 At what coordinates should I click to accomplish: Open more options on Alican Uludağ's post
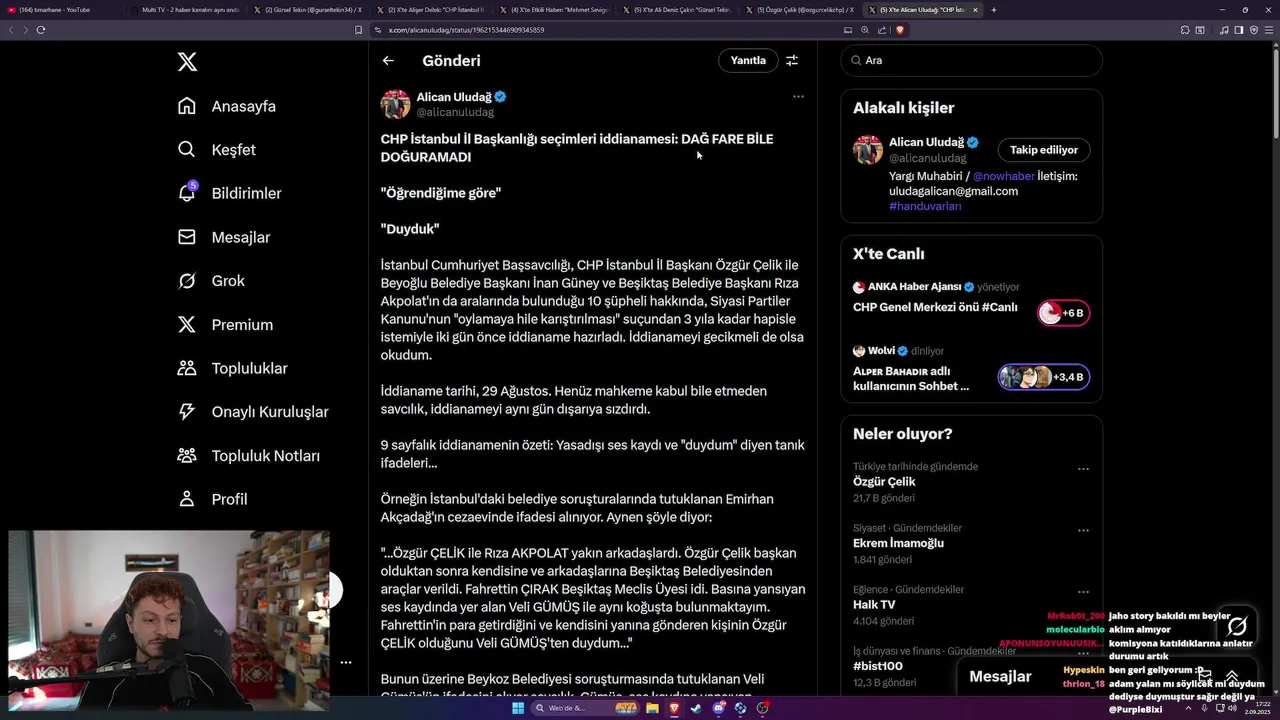[798, 97]
